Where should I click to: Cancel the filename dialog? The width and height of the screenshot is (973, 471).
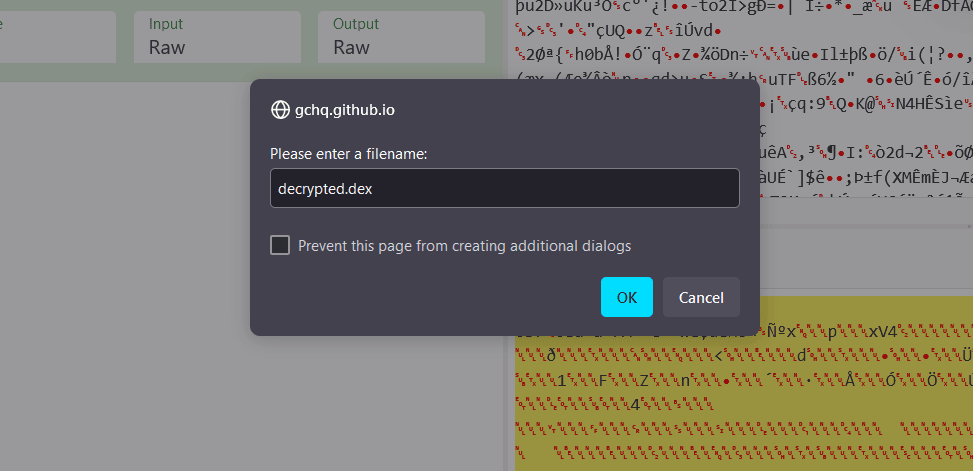[701, 297]
